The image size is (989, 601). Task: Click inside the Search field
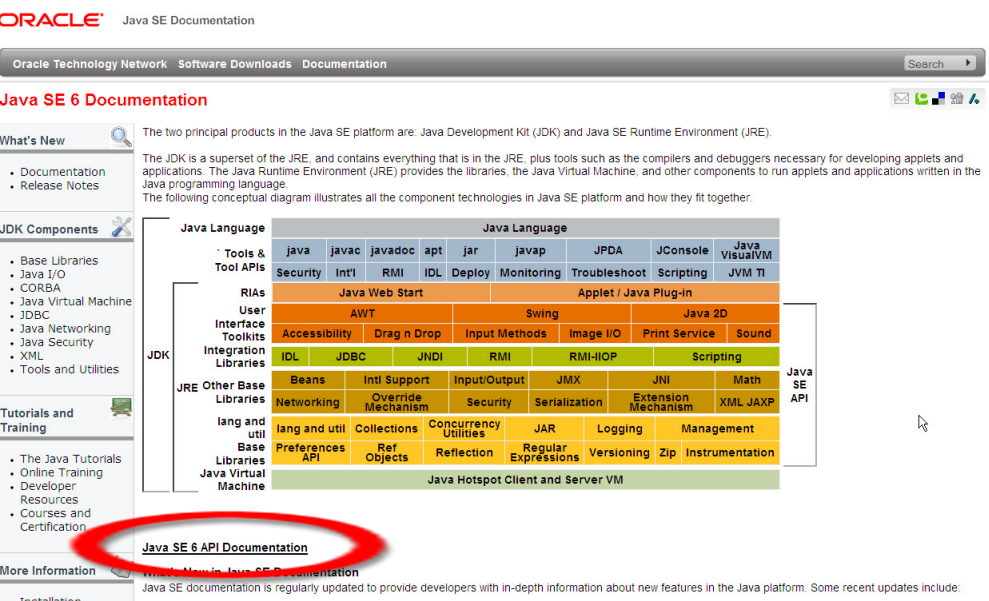(932, 64)
